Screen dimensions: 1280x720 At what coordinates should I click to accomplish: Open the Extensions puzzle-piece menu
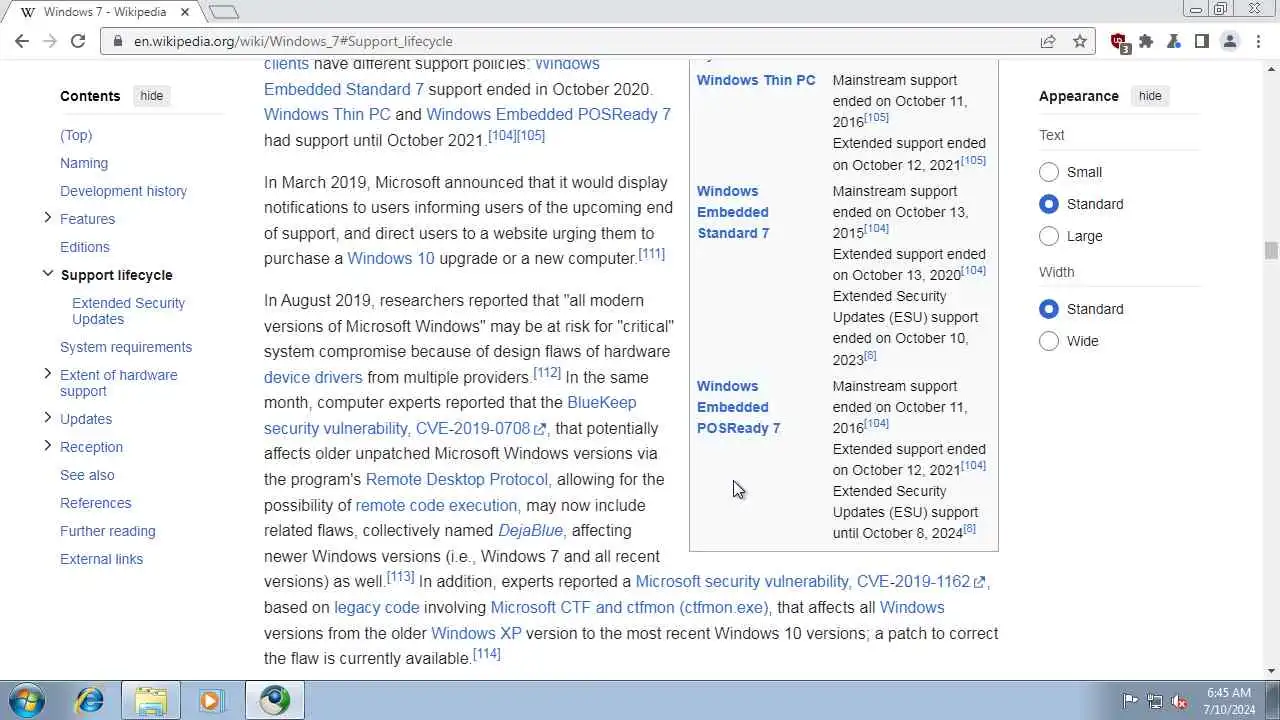point(1146,41)
